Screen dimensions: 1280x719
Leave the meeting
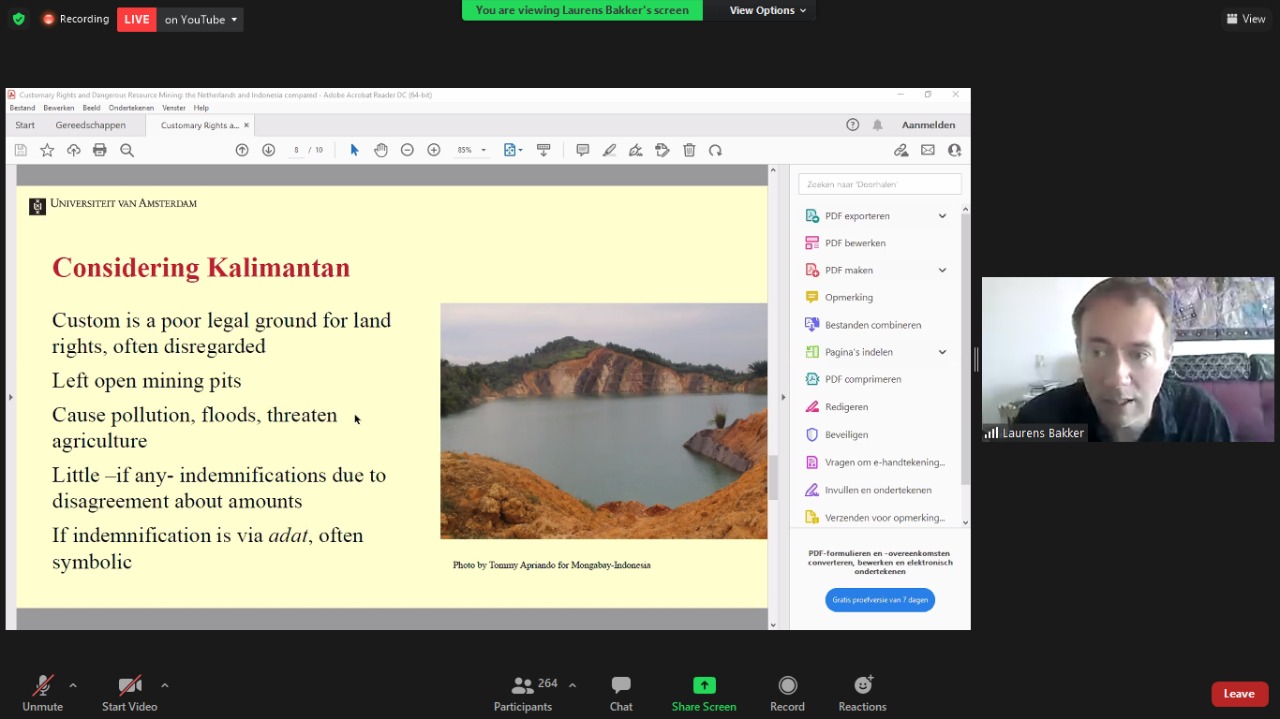(x=1239, y=694)
